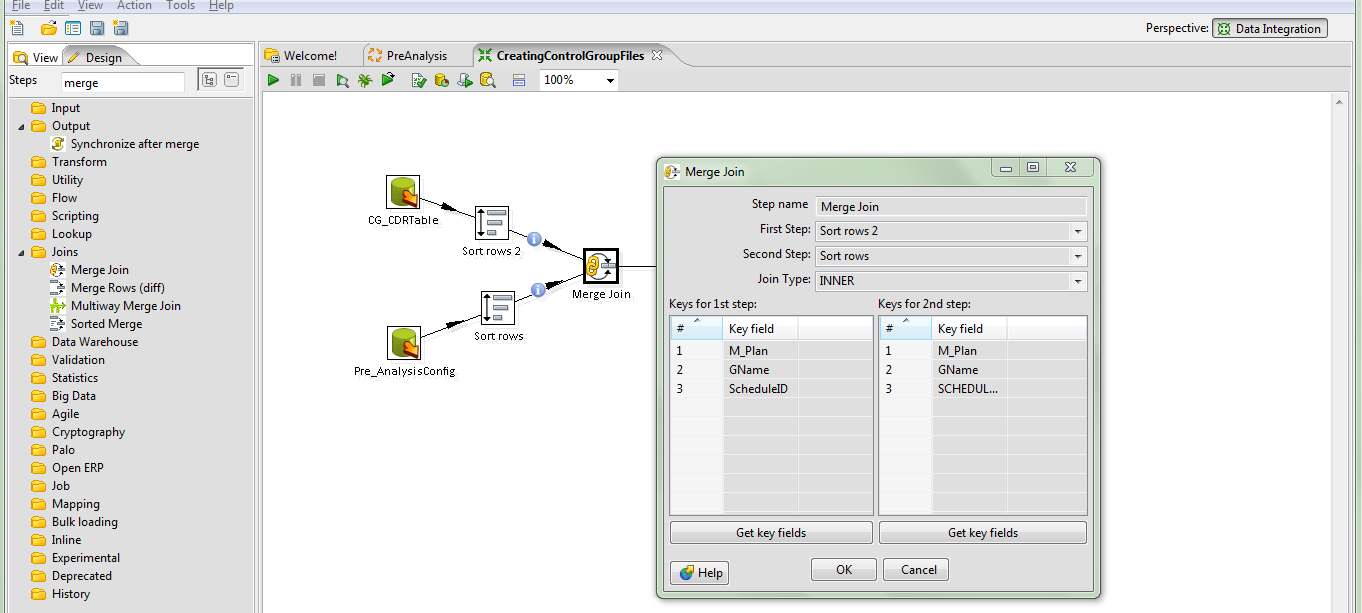Run the transformation

coord(273,80)
